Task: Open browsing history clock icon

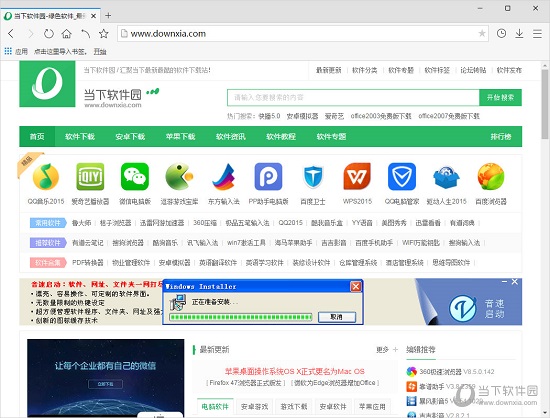Action: click(502, 33)
